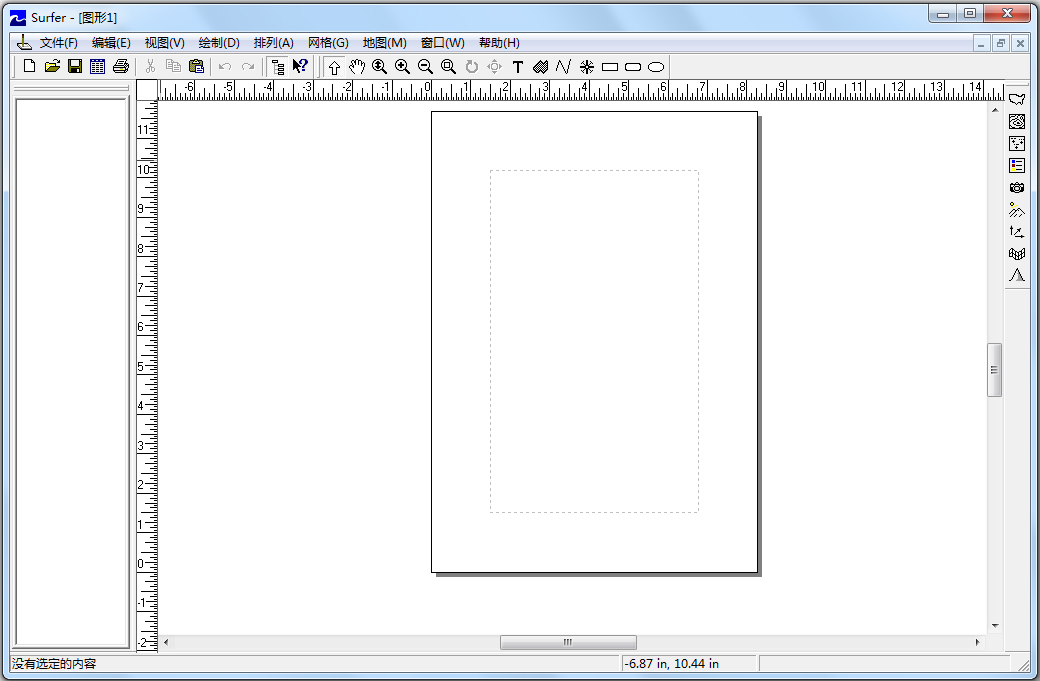The height and width of the screenshot is (681, 1040).
Task: Click the Surfer application icon in title bar
Action: [18, 17]
